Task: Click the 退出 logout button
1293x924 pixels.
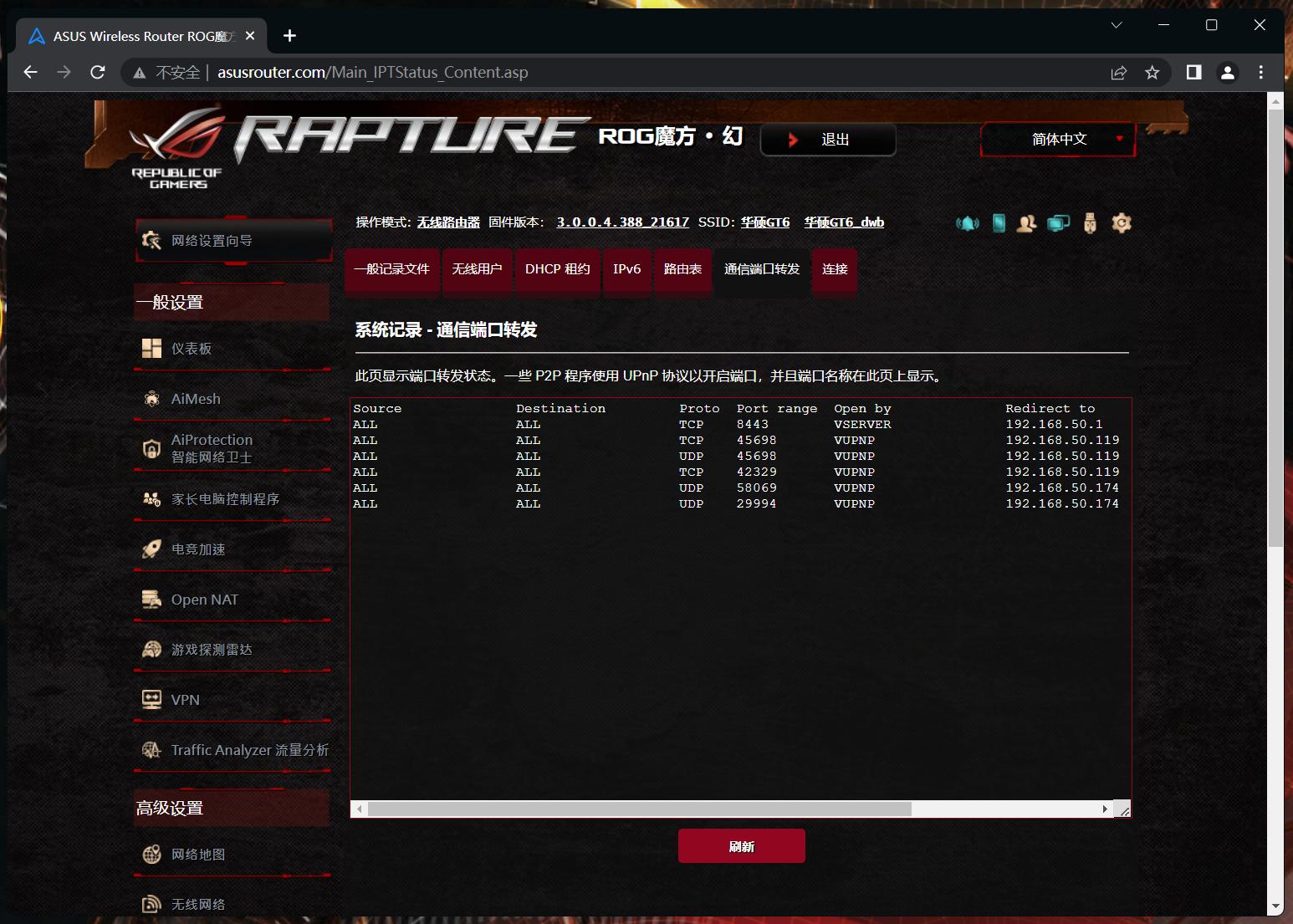Action: click(x=828, y=140)
